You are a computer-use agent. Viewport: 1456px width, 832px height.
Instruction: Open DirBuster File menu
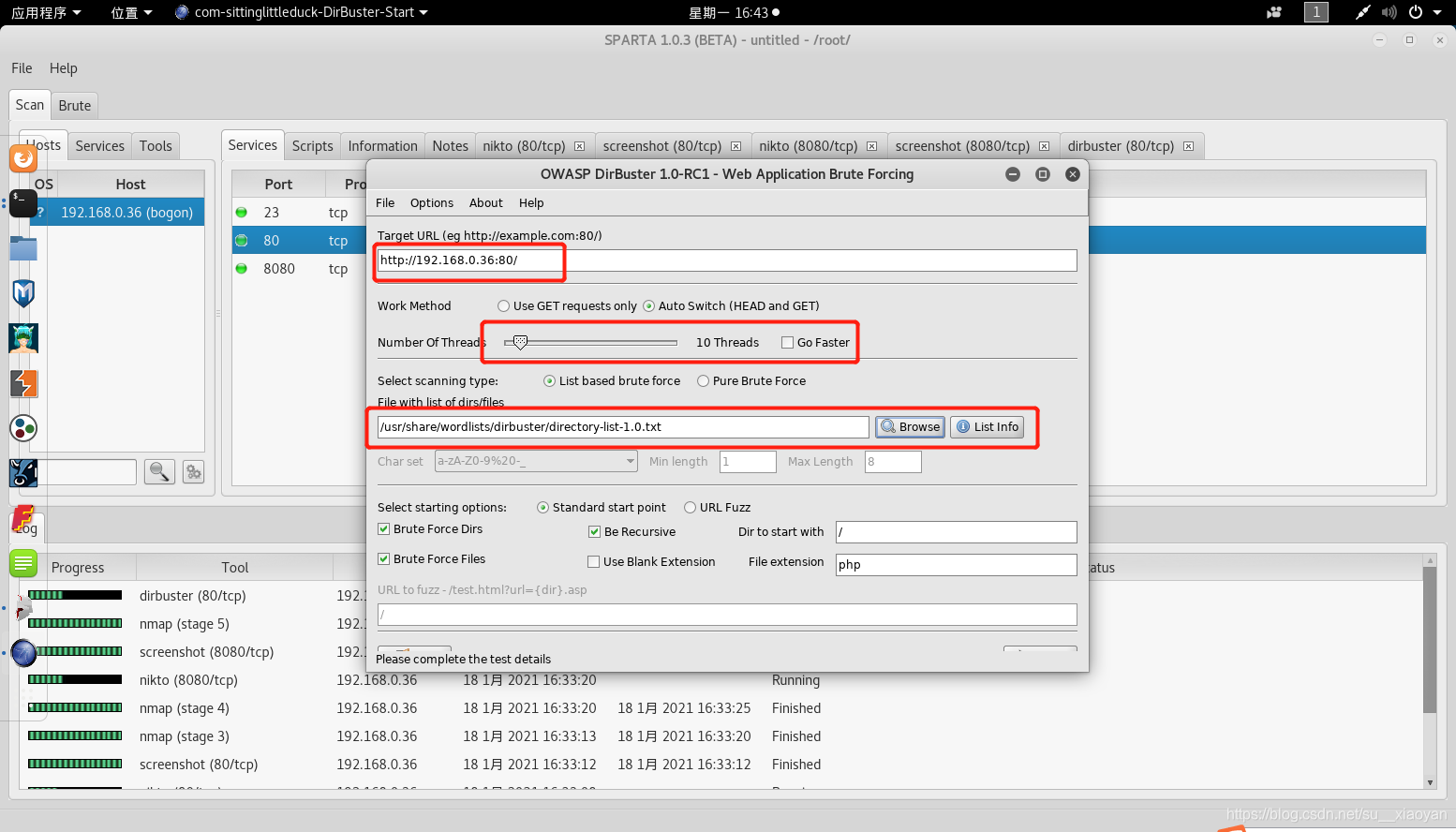[385, 203]
